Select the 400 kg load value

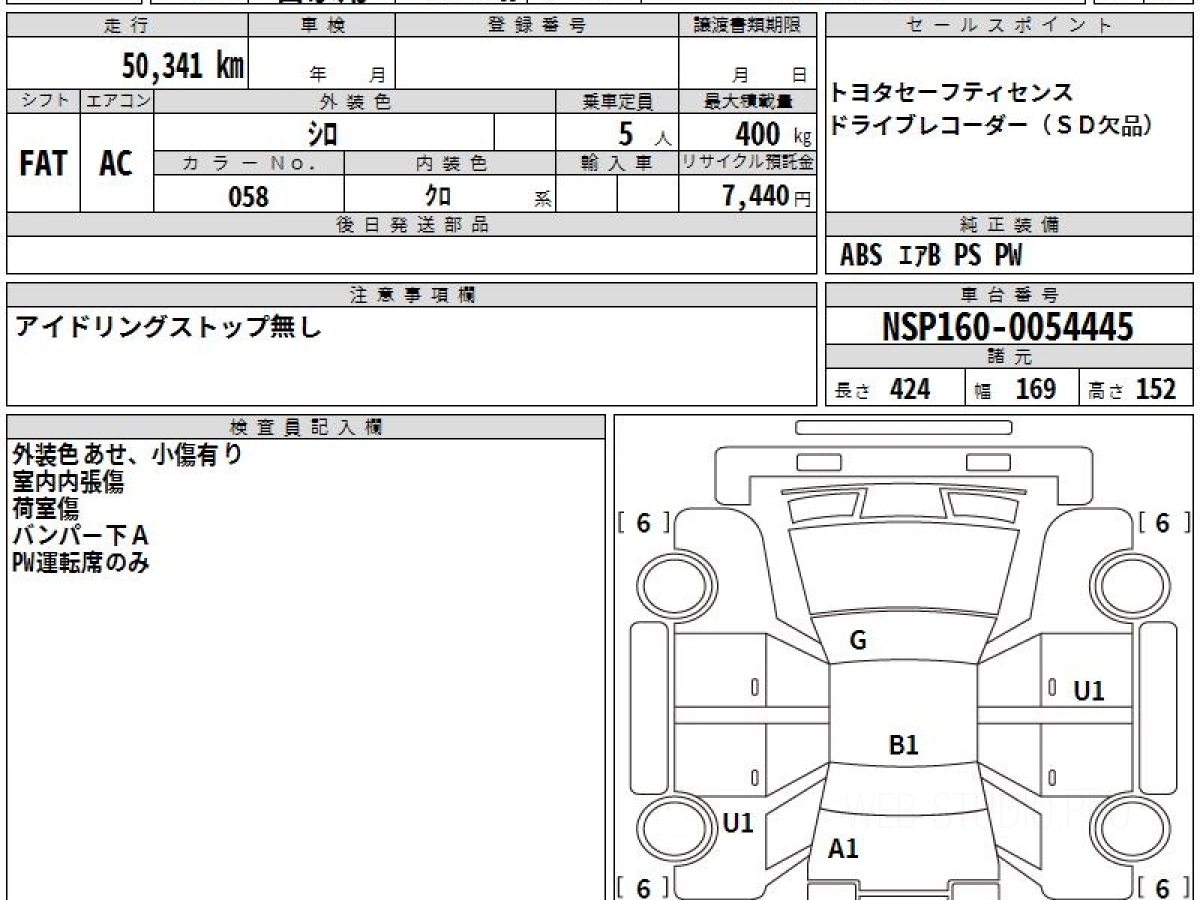point(772,134)
